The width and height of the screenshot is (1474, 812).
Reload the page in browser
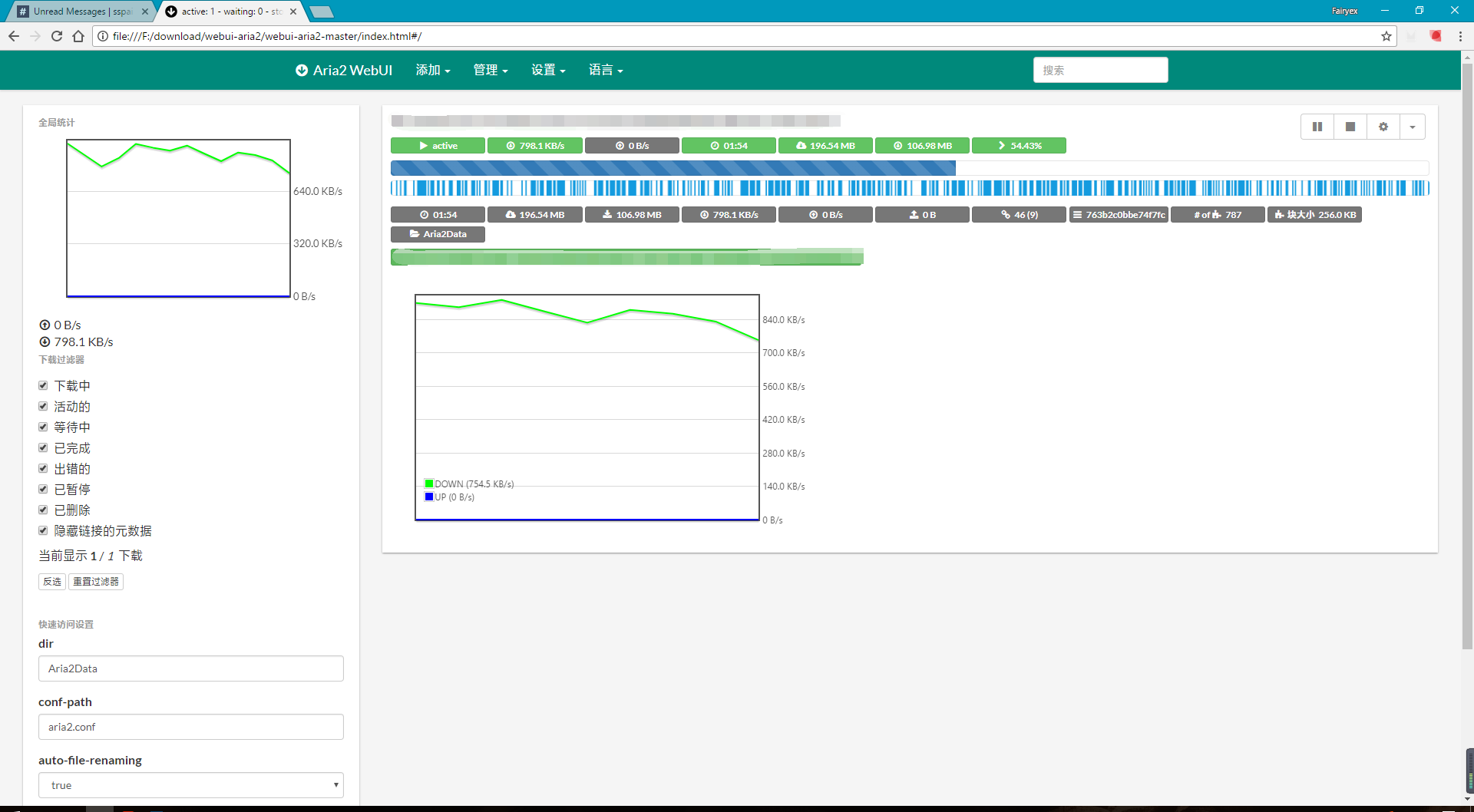(x=57, y=36)
